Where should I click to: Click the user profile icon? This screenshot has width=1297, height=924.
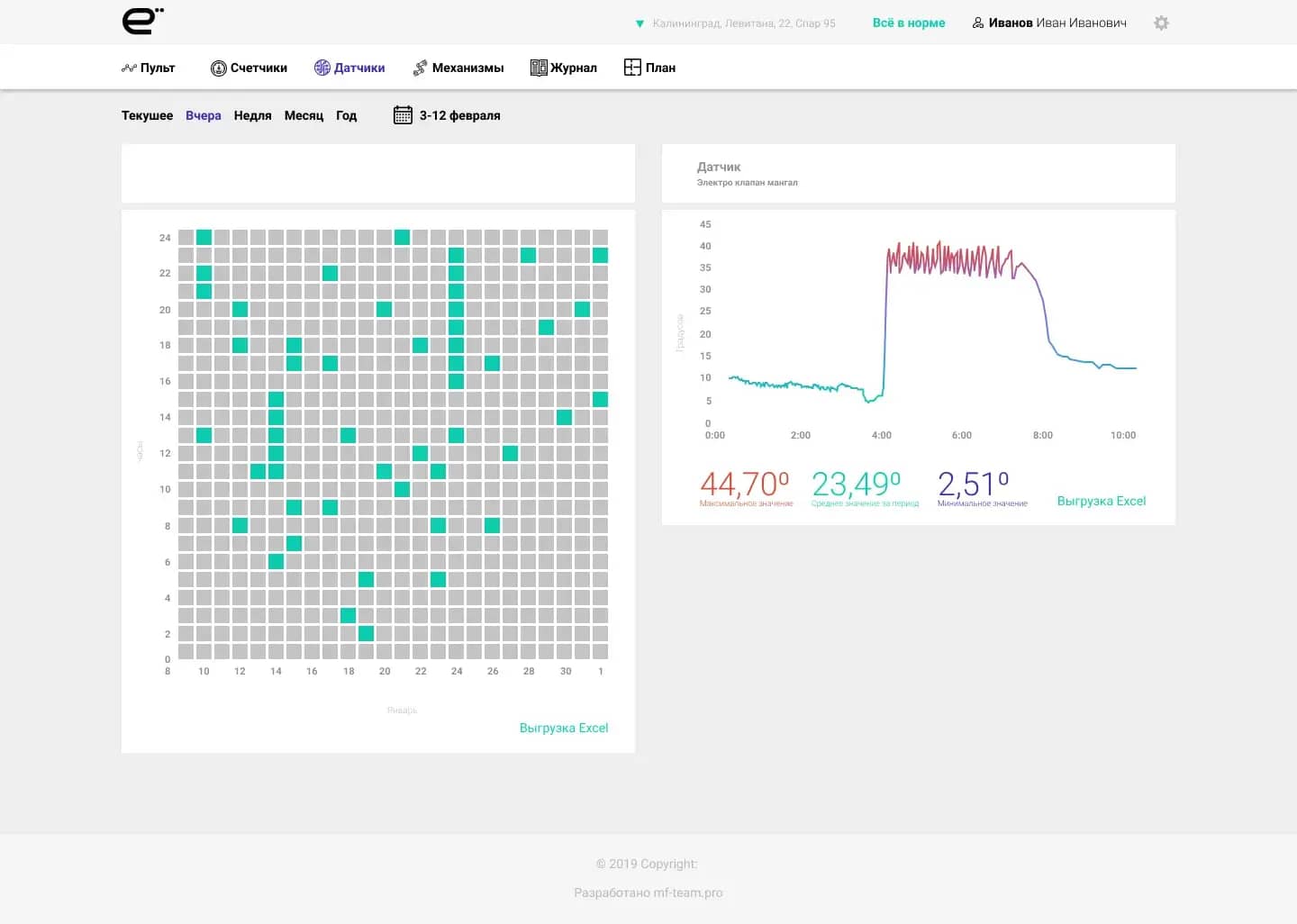(x=978, y=23)
